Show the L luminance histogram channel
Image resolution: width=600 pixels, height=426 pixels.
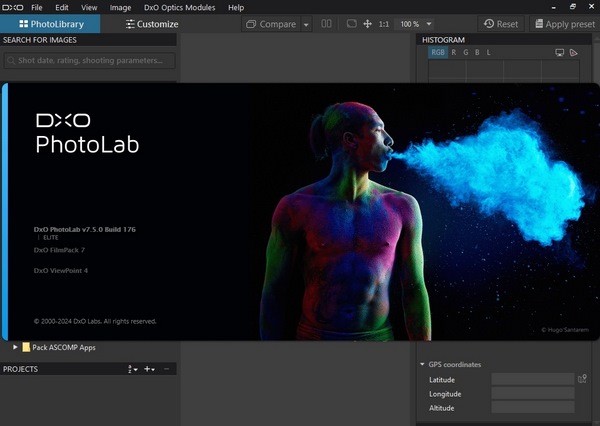489,52
